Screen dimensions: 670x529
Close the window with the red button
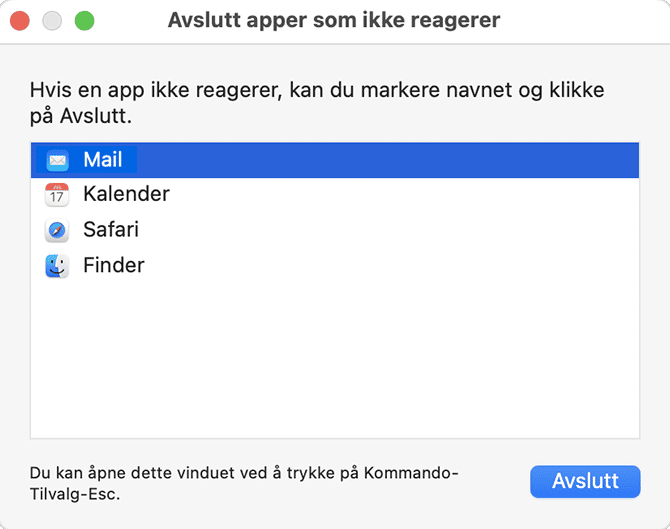coord(20,21)
